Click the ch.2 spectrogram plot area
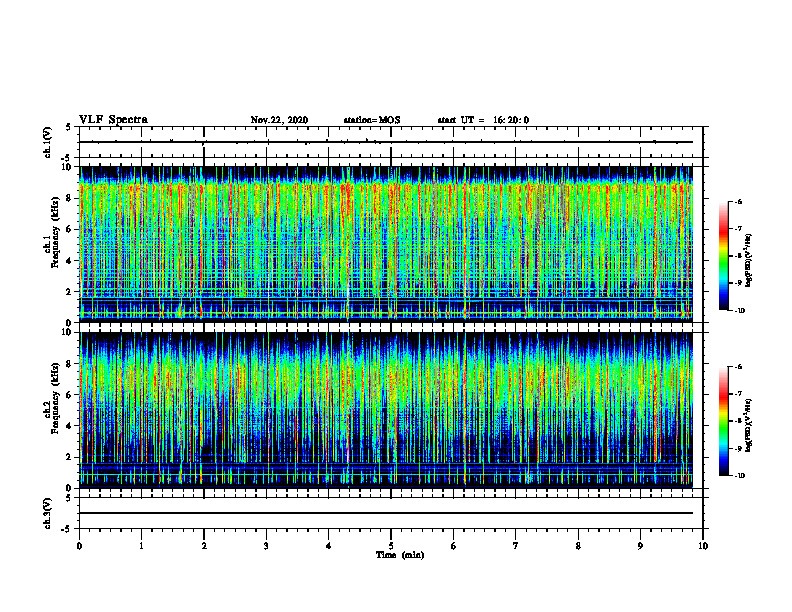Viewport: 792px width, 612px height. [x=386, y=410]
